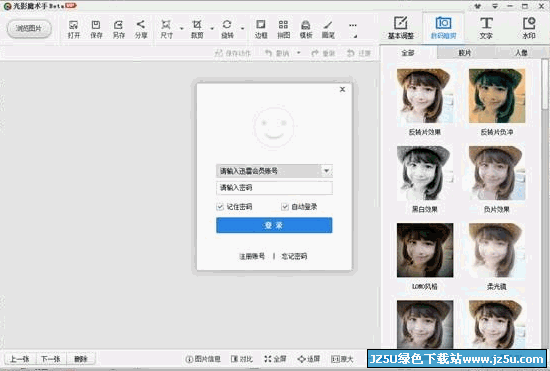Expand the 撤销 history dropdown arrow
550x371 pixels.
click(x=299, y=53)
